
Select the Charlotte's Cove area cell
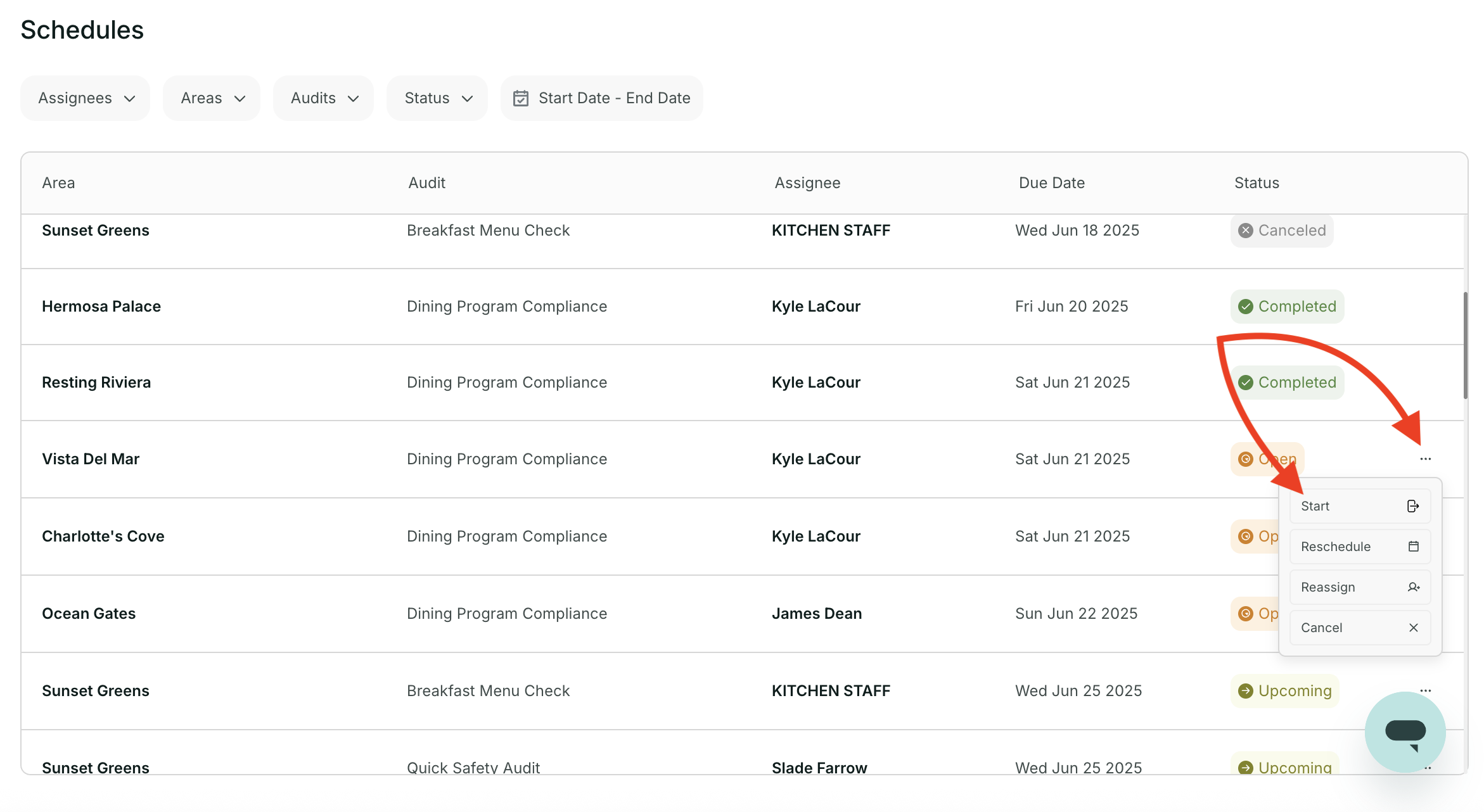pos(103,536)
